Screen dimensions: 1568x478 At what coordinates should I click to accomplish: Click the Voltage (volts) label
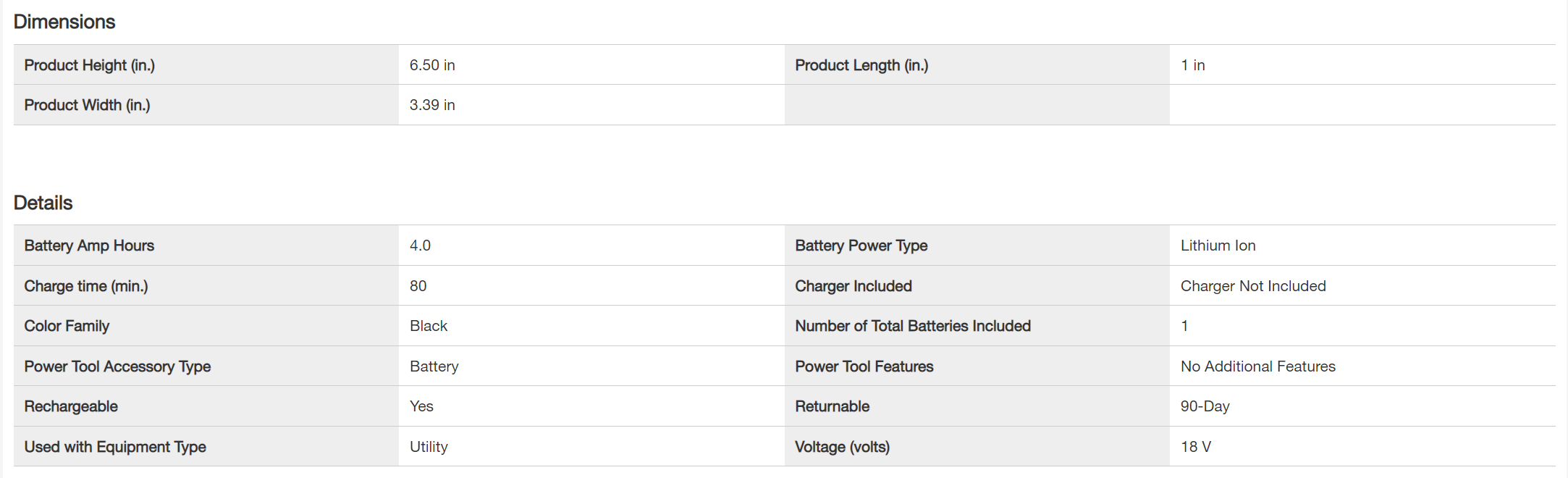coord(842,447)
